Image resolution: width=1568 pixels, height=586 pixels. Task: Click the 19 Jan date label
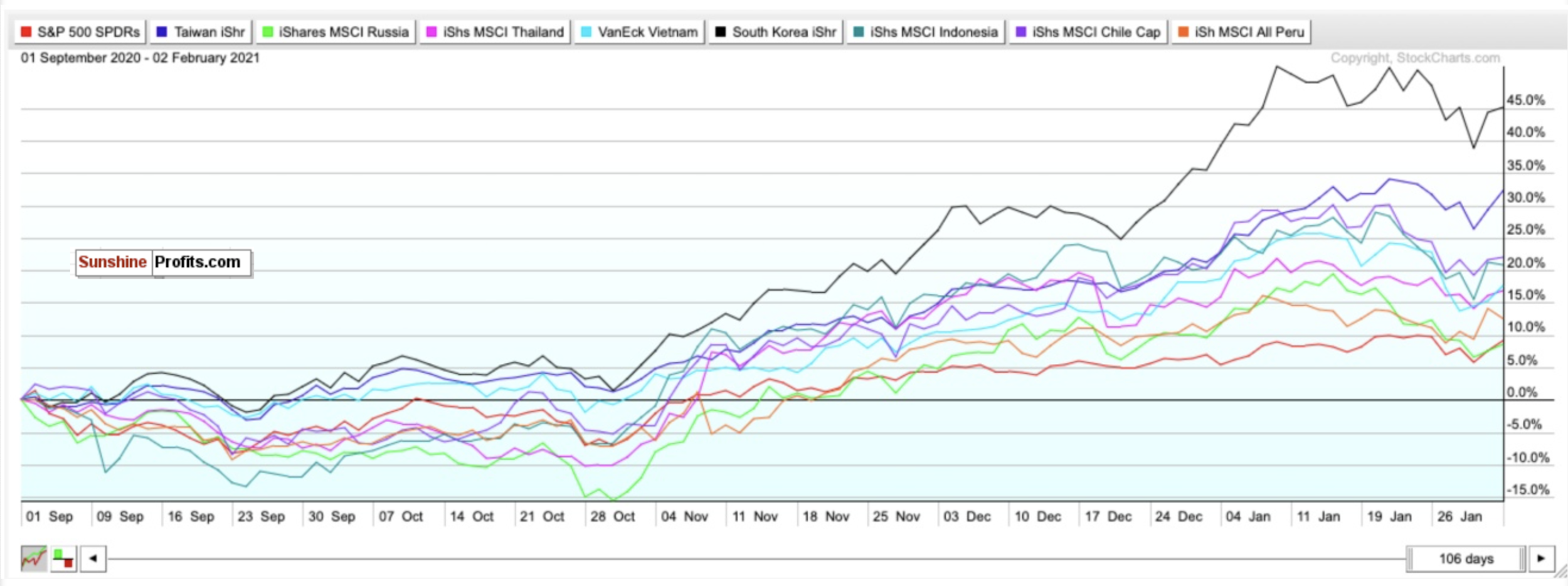point(1389,516)
